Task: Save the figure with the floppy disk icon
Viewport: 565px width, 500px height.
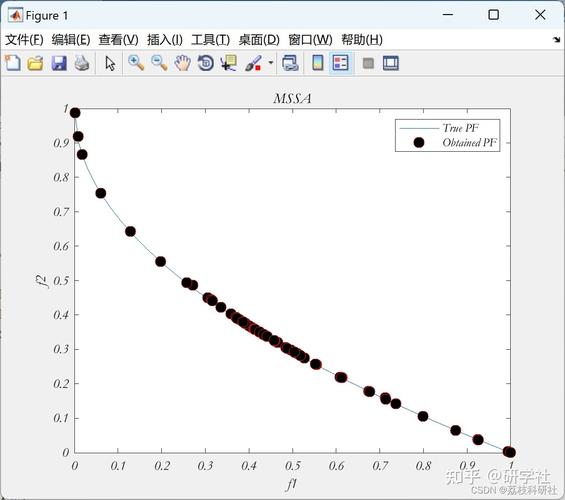Action: pos(59,63)
